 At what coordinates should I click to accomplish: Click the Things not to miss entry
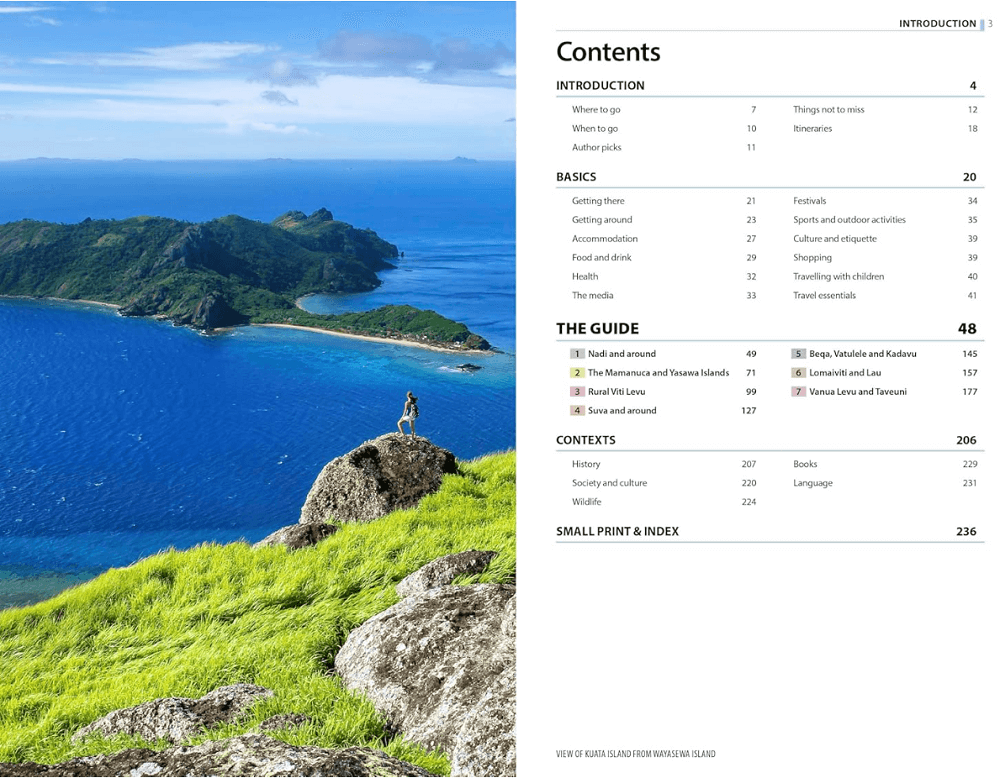[x=828, y=110]
